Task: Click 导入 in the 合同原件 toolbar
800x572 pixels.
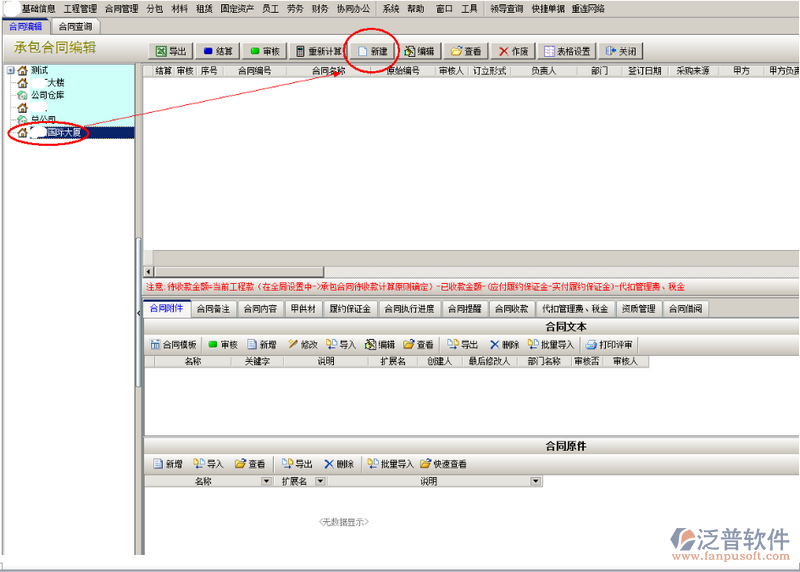Action: pos(208,464)
